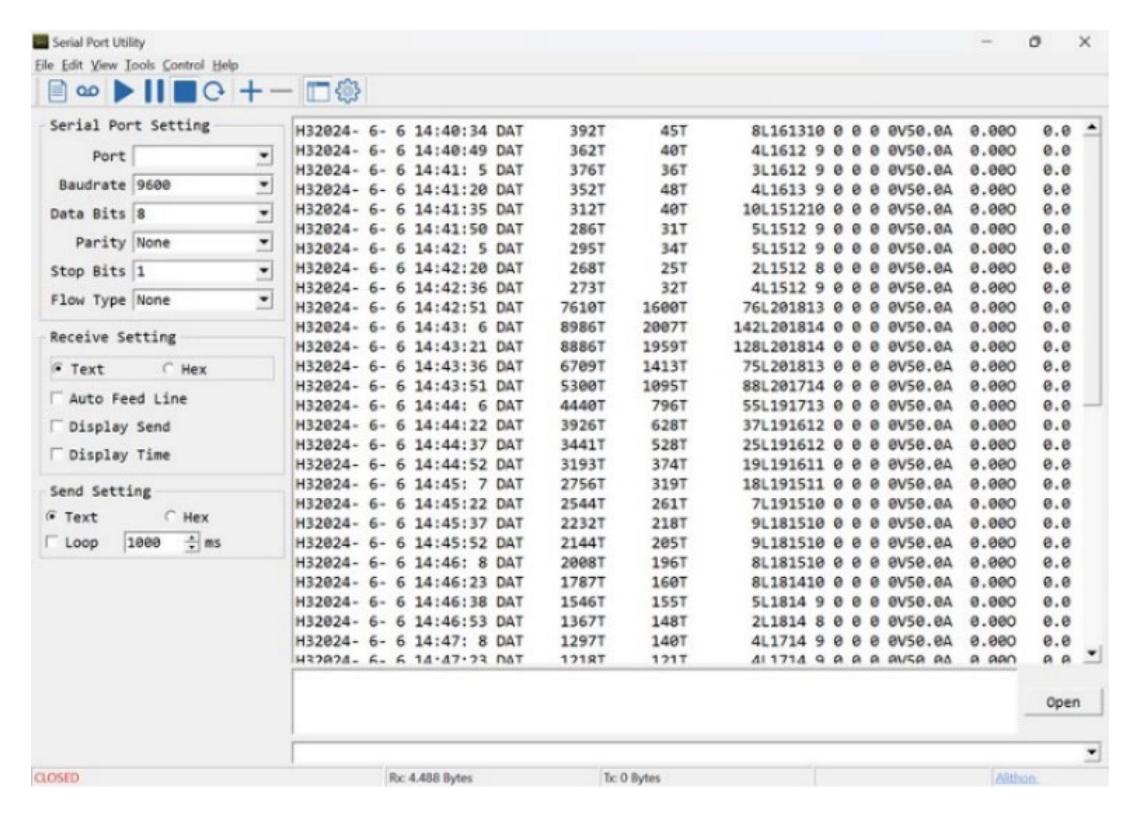Screen dimensions: 1136x819
Task: Click the CLOSED status indicator
Action: click(56, 778)
